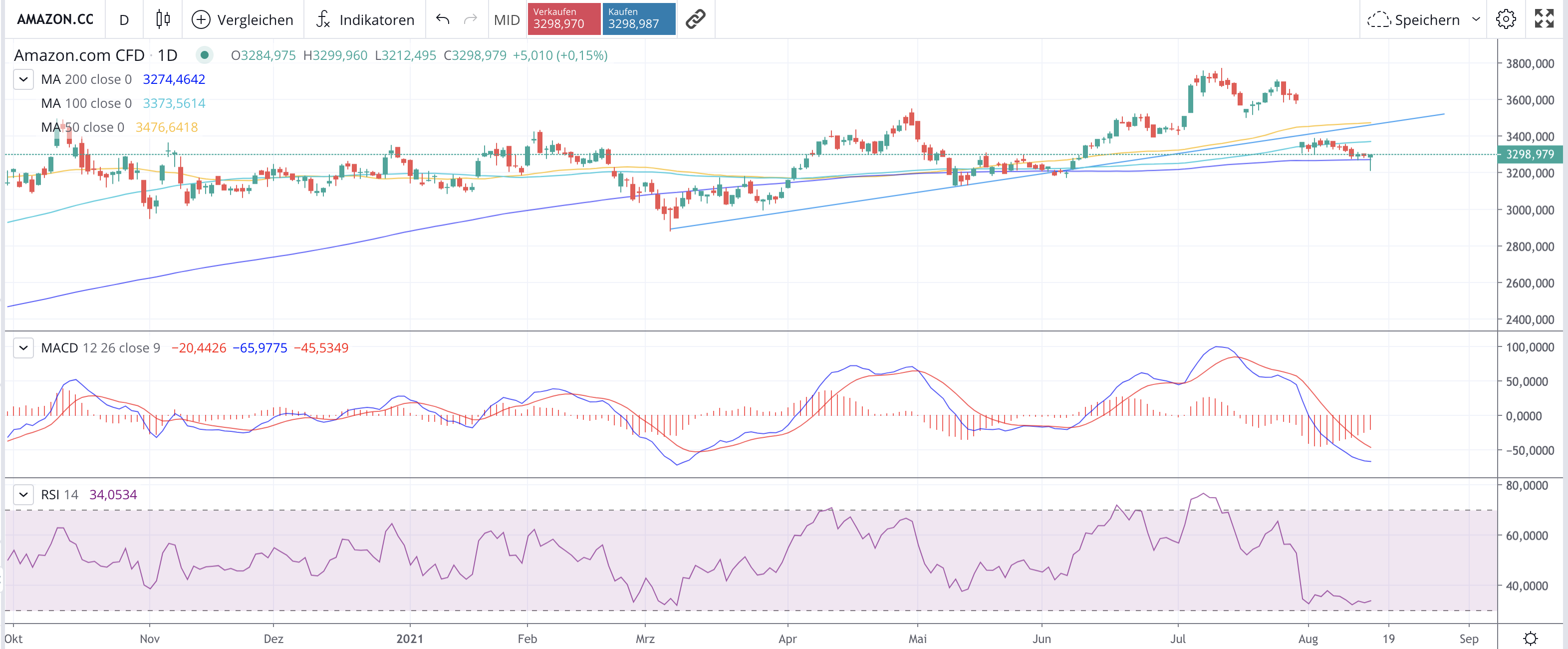Click the MACD signal value −45,5349
1568x649 pixels.
pos(321,347)
